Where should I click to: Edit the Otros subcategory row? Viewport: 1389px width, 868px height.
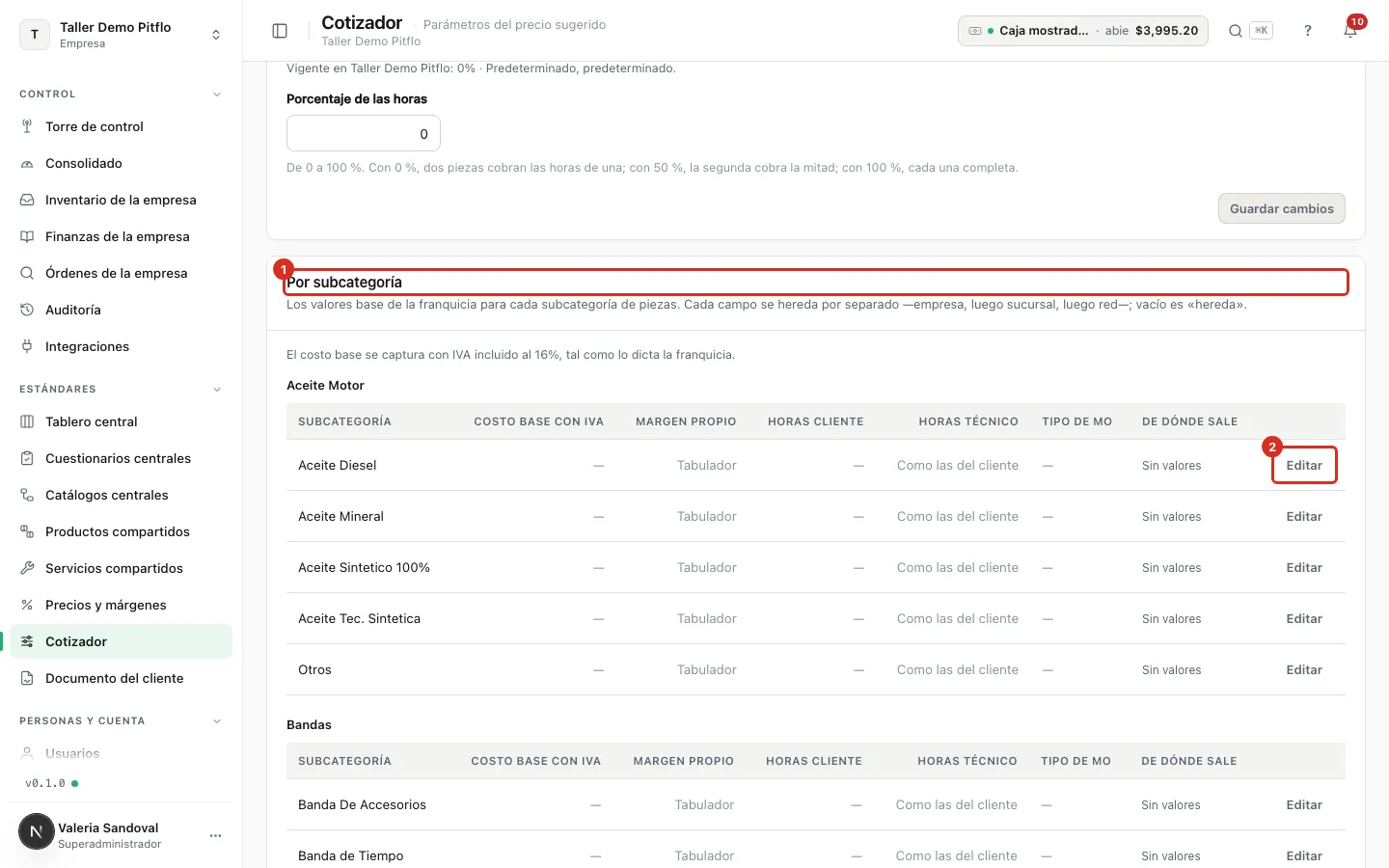1304,669
